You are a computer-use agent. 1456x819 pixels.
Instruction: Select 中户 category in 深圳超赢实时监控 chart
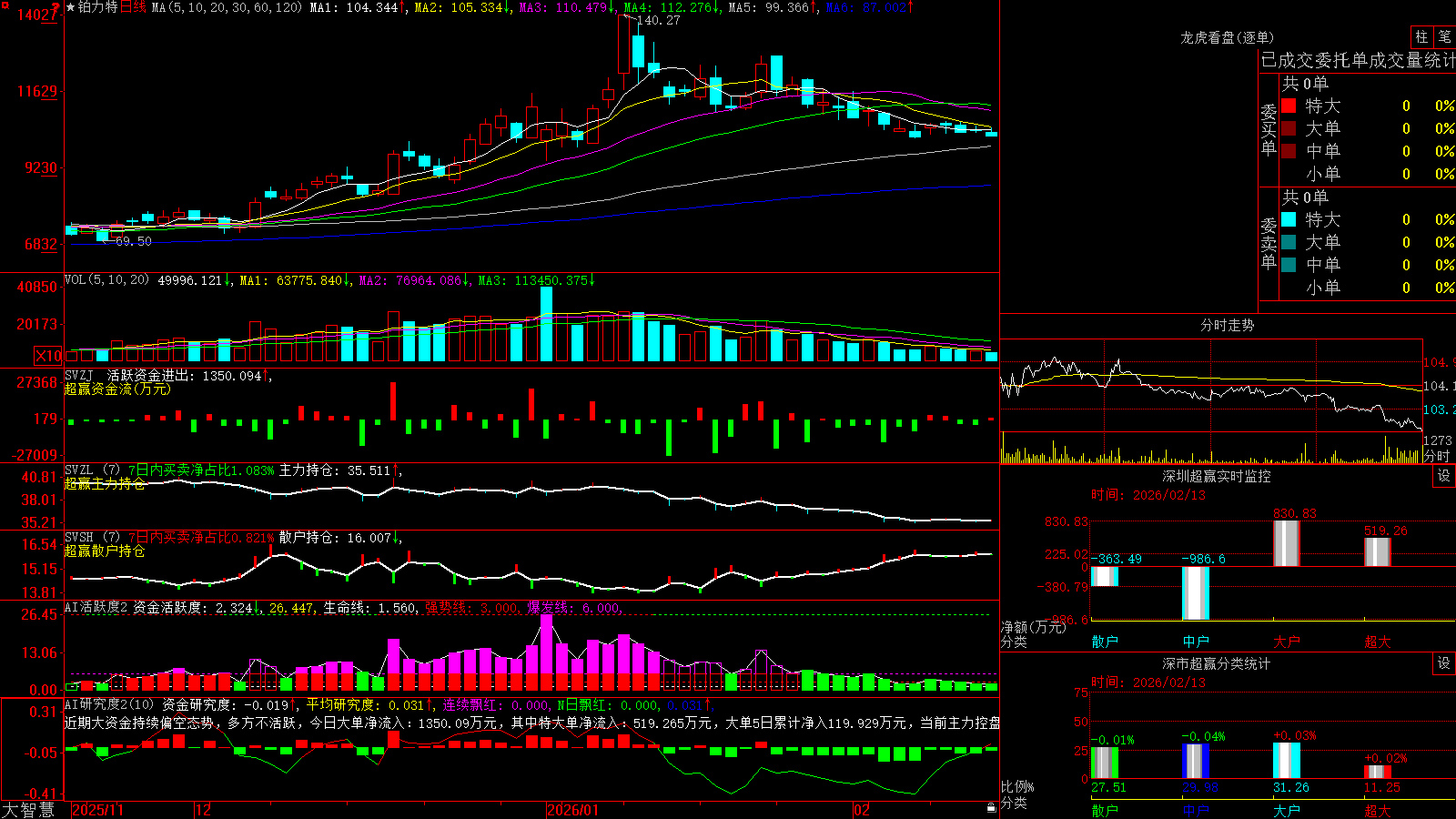point(1196,642)
